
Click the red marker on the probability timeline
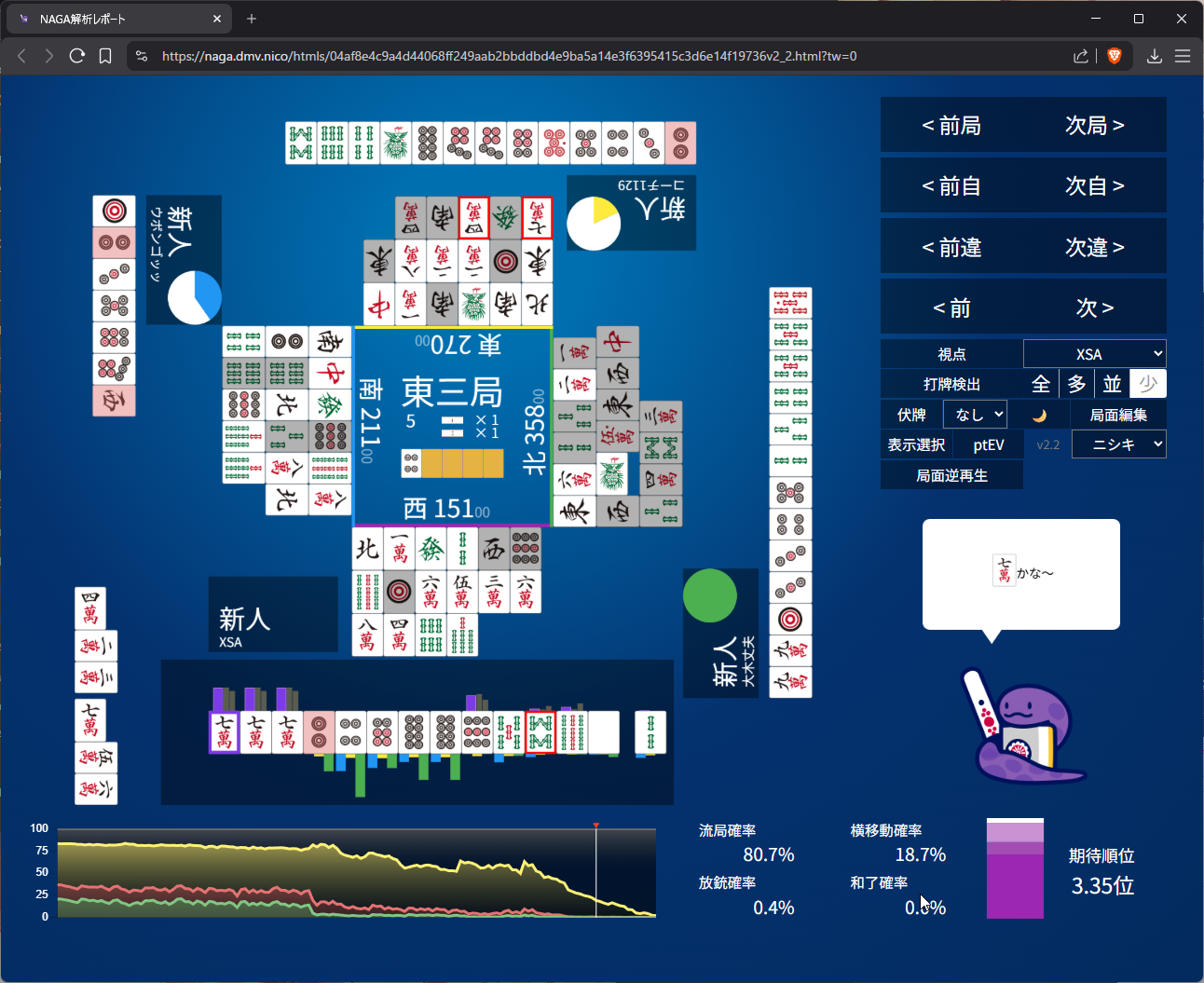[596, 826]
